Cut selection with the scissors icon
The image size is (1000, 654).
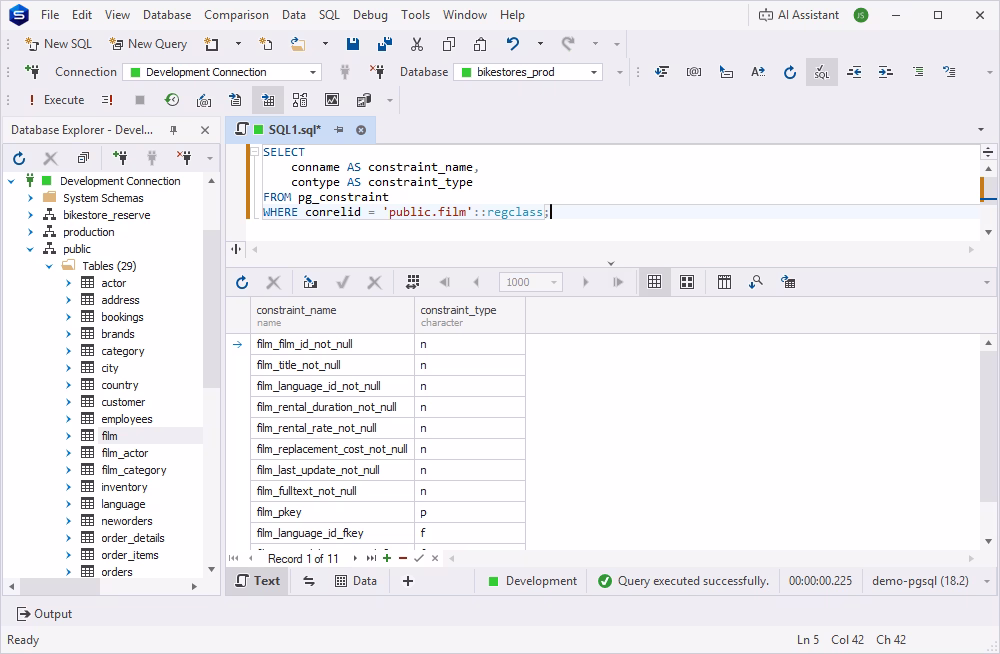tap(417, 43)
